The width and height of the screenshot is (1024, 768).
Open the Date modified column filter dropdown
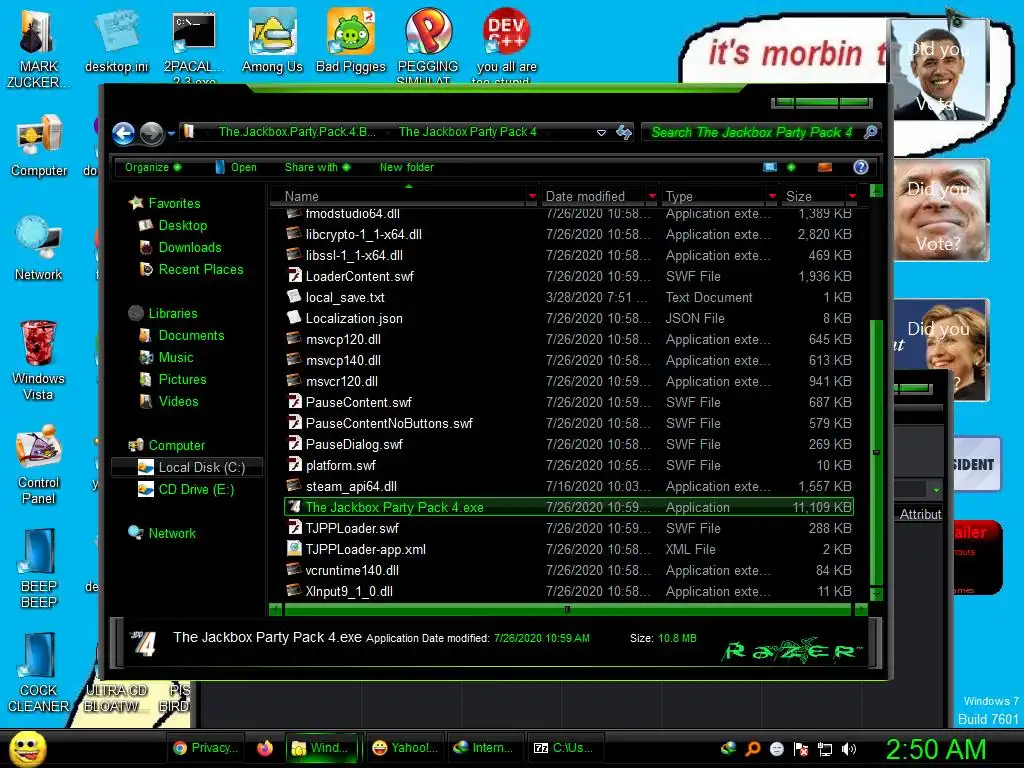[x=652, y=196]
